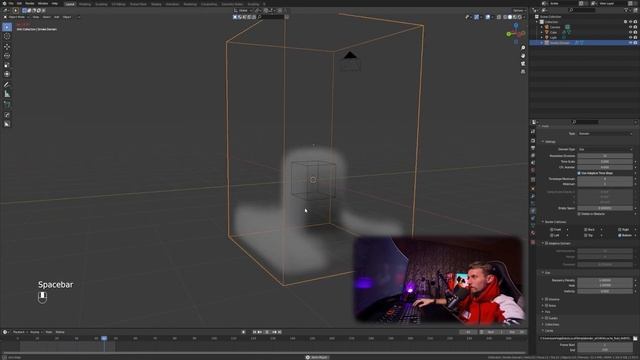Click the Blender logo icon

pos(4,3)
